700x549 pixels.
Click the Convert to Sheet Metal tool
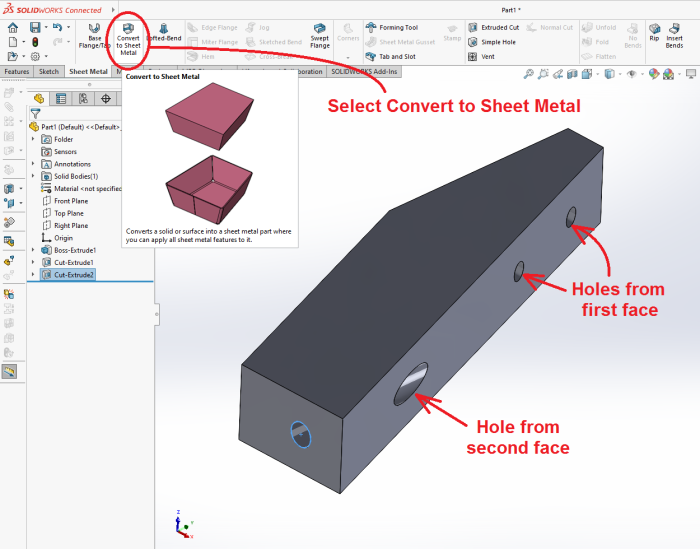coord(128,40)
